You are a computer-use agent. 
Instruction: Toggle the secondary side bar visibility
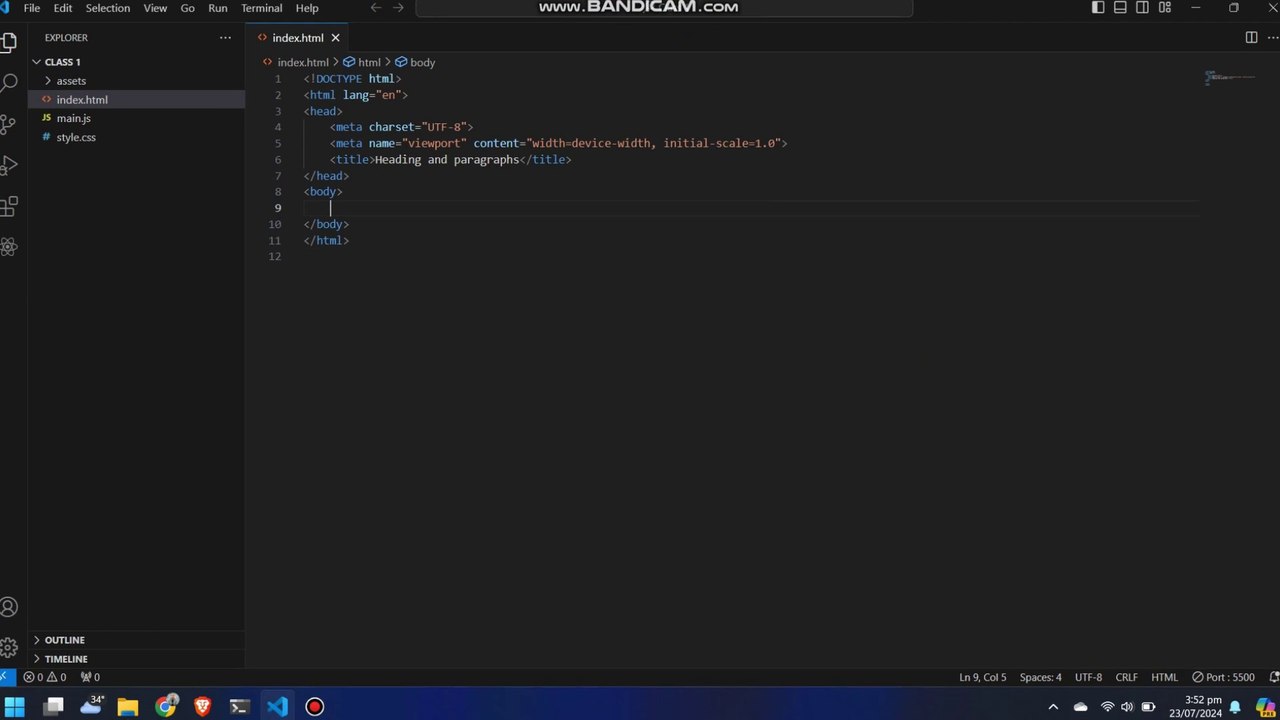pyautogui.click(x=1143, y=8)
